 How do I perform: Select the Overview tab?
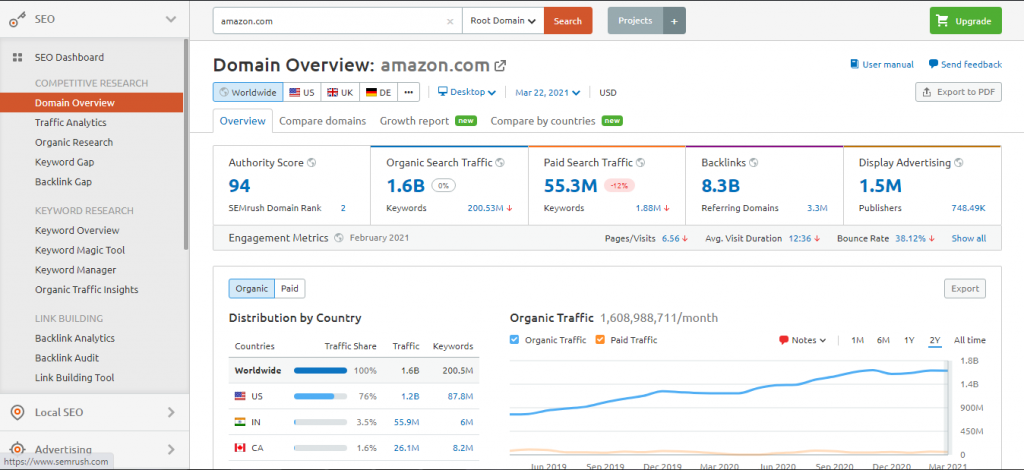click(243, 121)
